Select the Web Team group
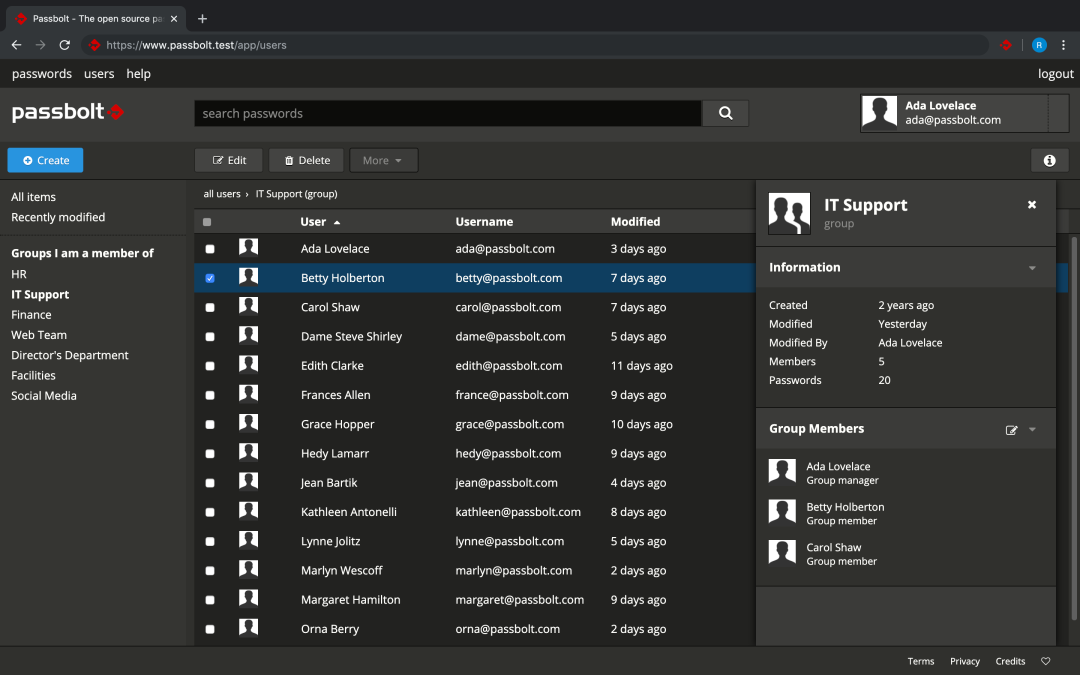The width and height of the screenshot is (1080, 675). coord(39,335)
